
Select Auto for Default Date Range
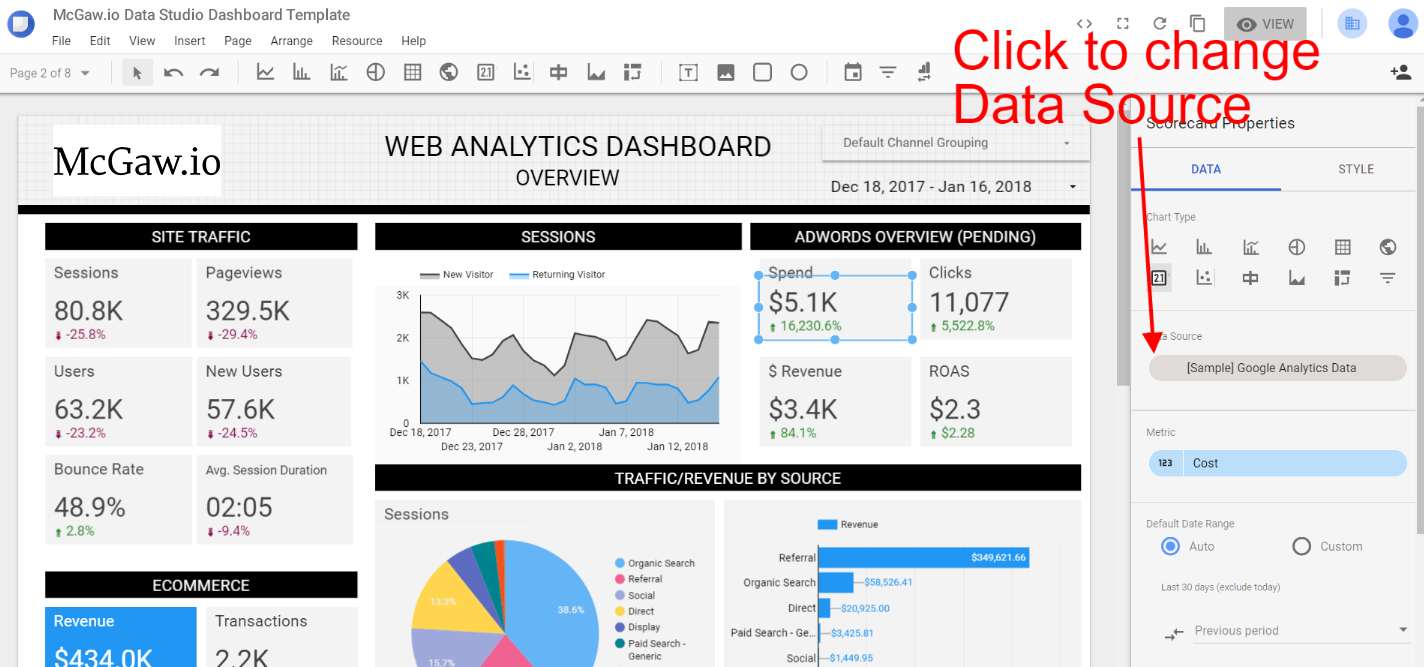pyautogui.click(x=1170, y=546)
